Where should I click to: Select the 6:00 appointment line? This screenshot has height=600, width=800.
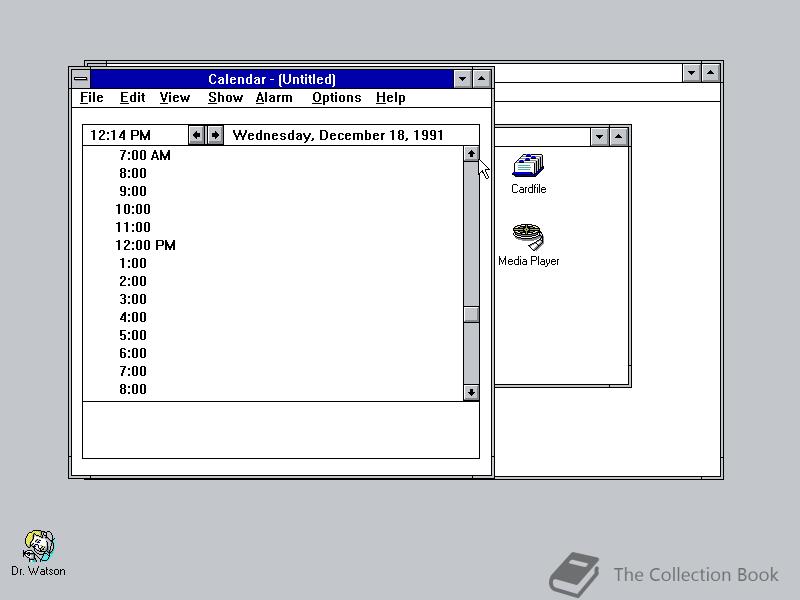(273, 353)
